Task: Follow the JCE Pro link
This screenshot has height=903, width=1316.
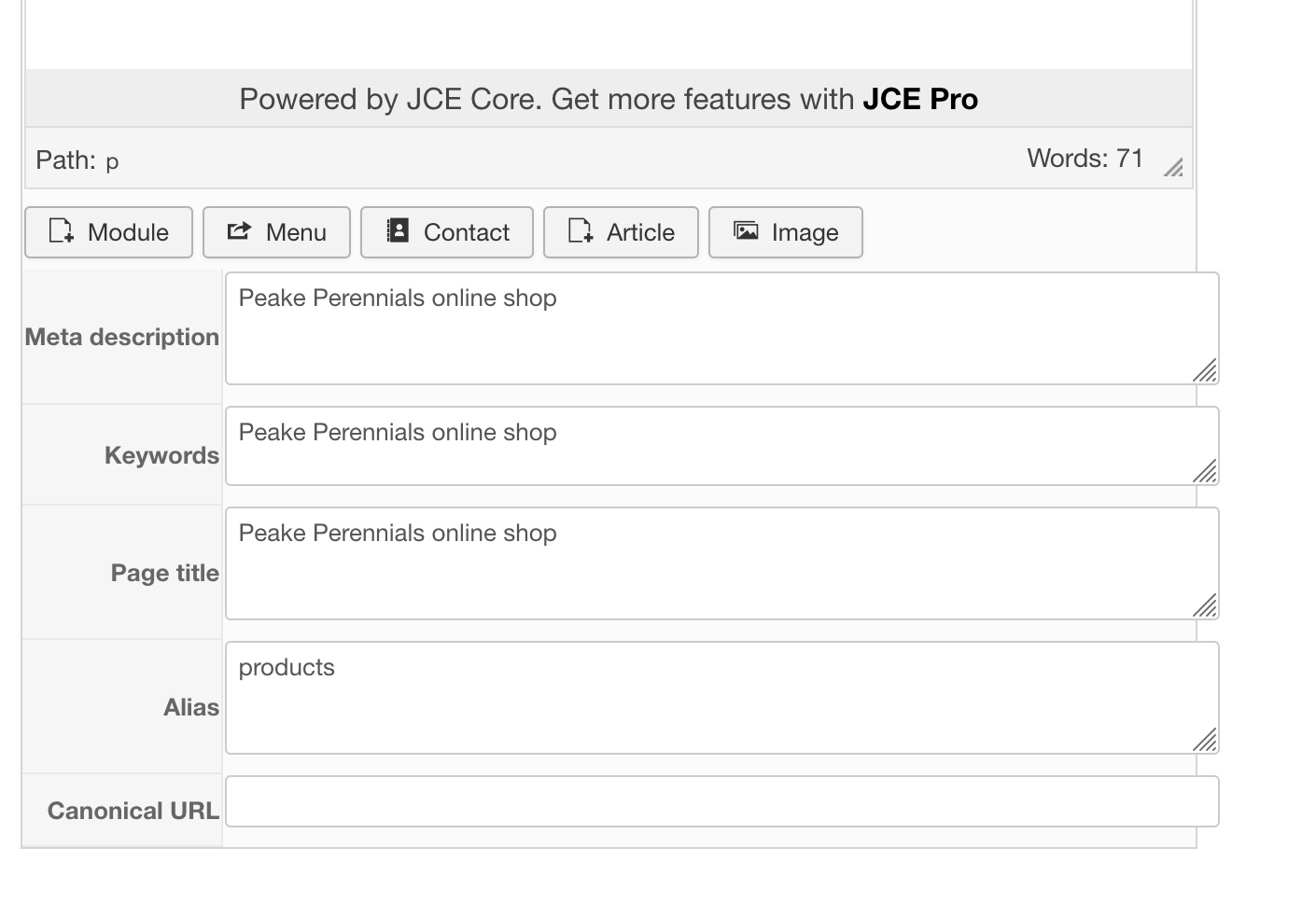Action: tap(919, 99)
